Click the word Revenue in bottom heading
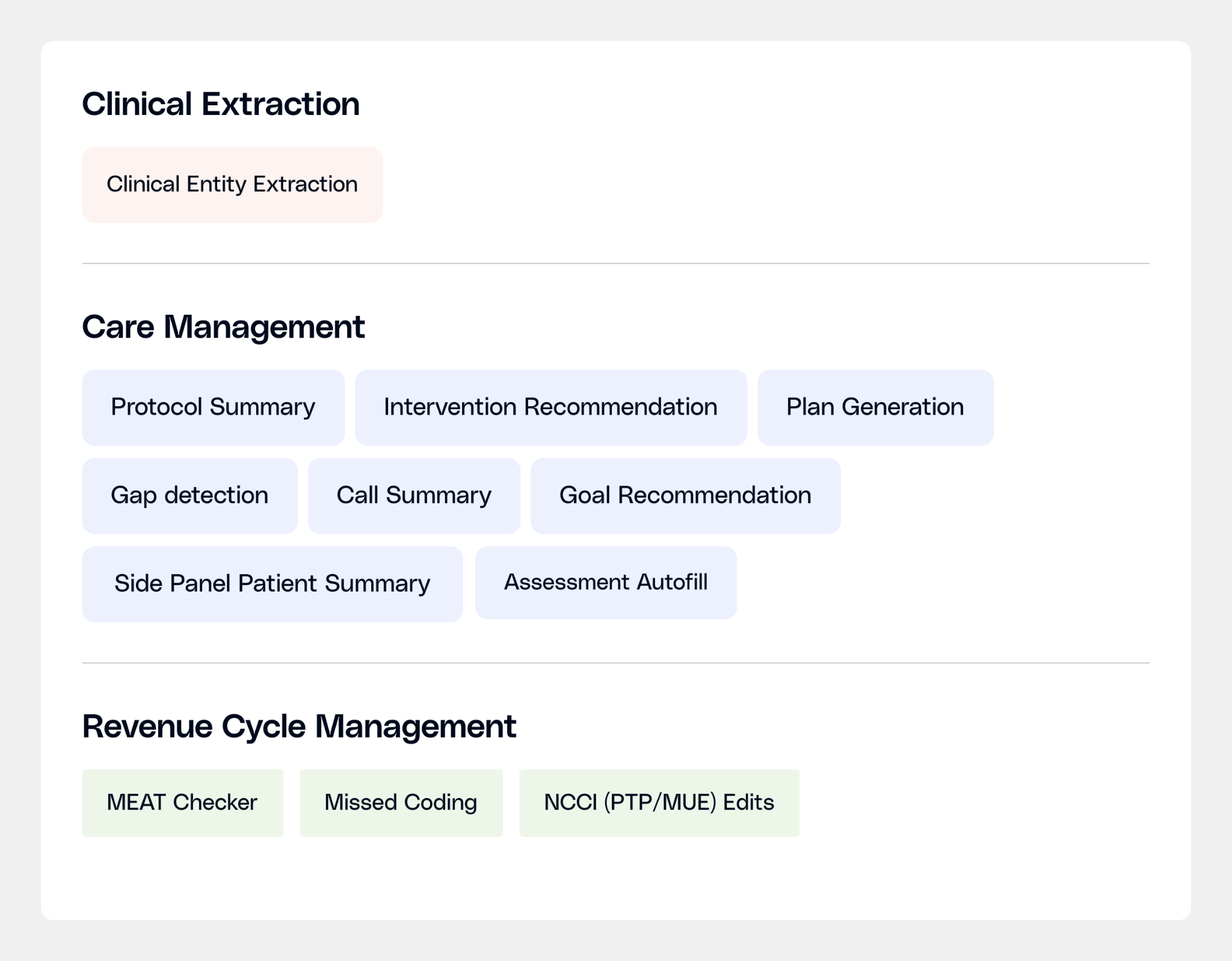 click(x=147, y=726)
